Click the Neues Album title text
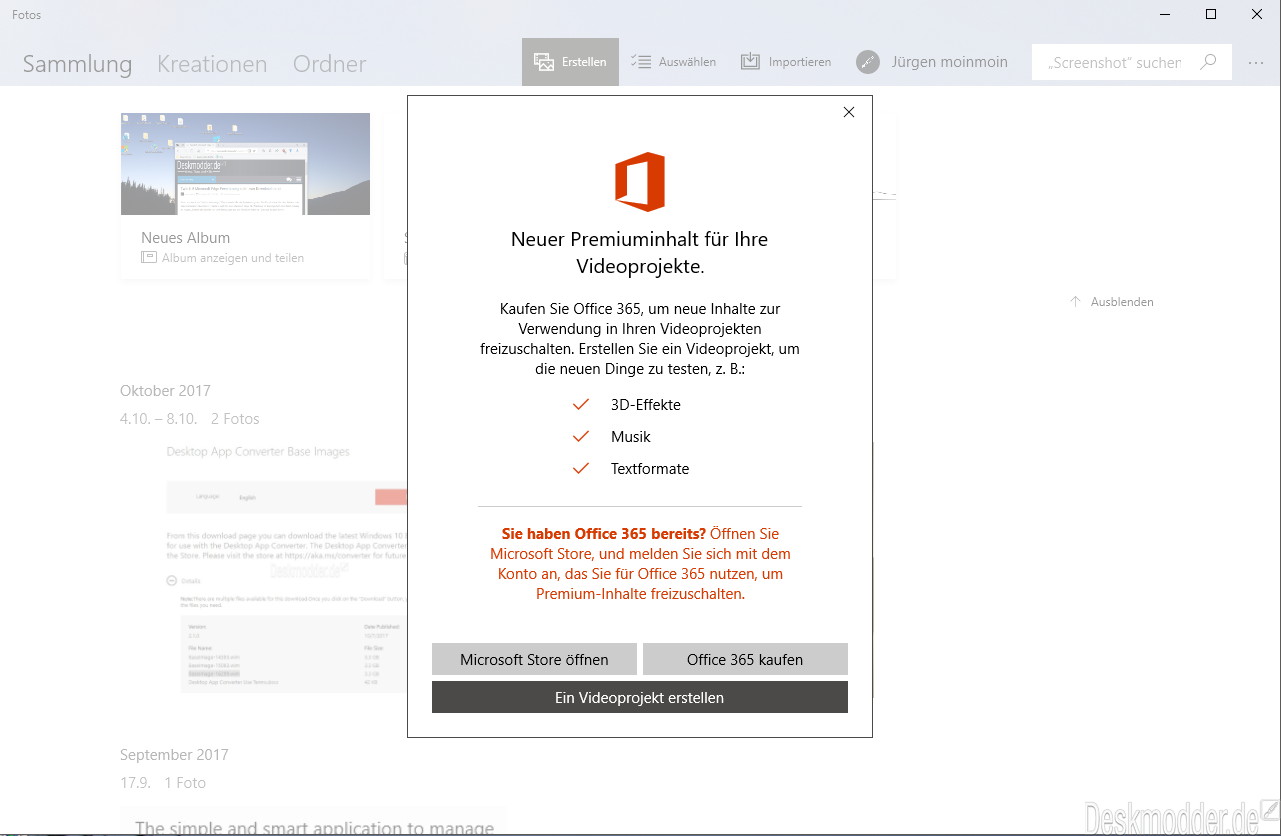This screenshot has height=836, width=1281. [185, 238]
